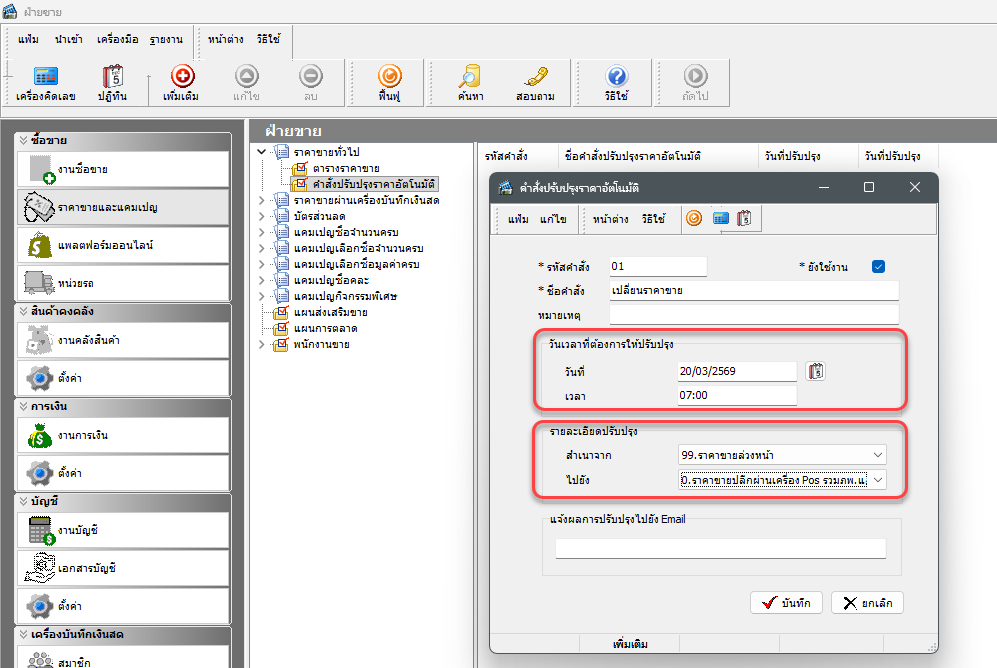997x668 pixels.
Task: Open the รายงาน menu
Action: pos(166,39)
